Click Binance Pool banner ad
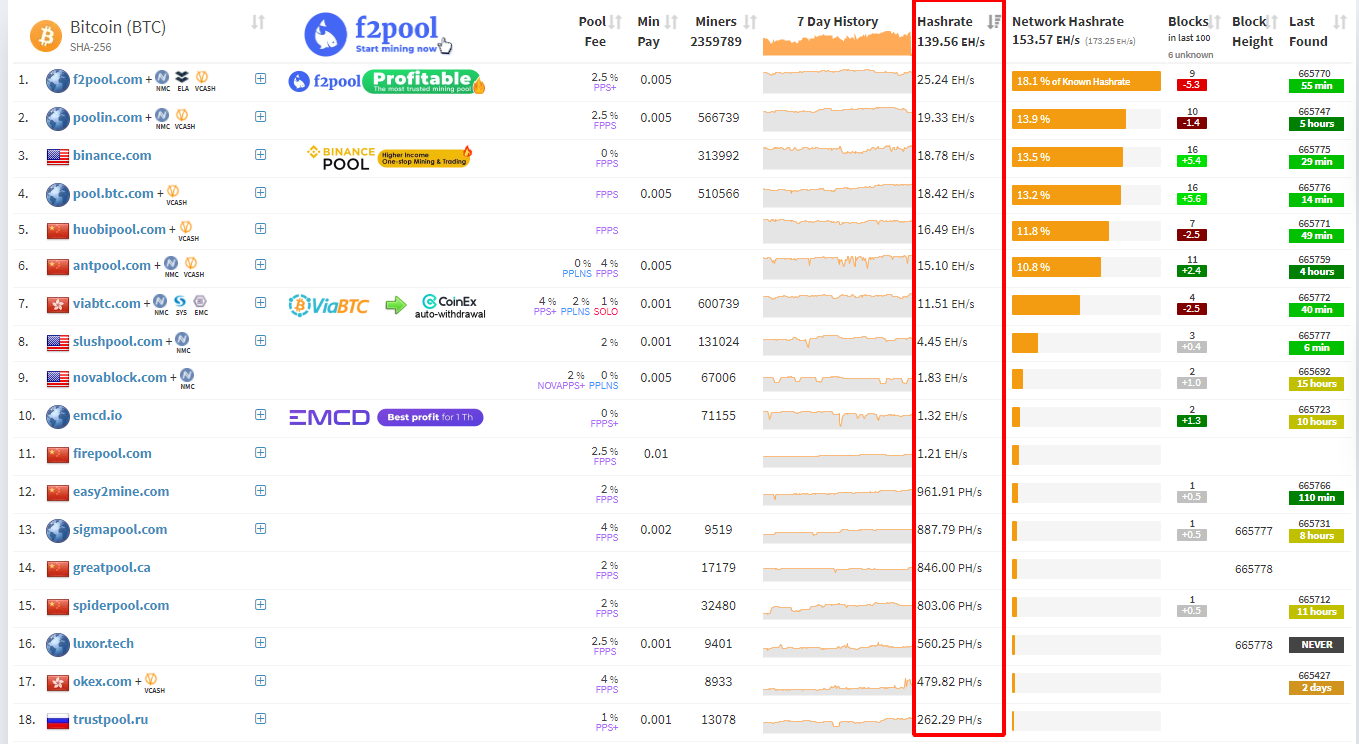This screenshot has height=744, width=1359. pos(389,157)
